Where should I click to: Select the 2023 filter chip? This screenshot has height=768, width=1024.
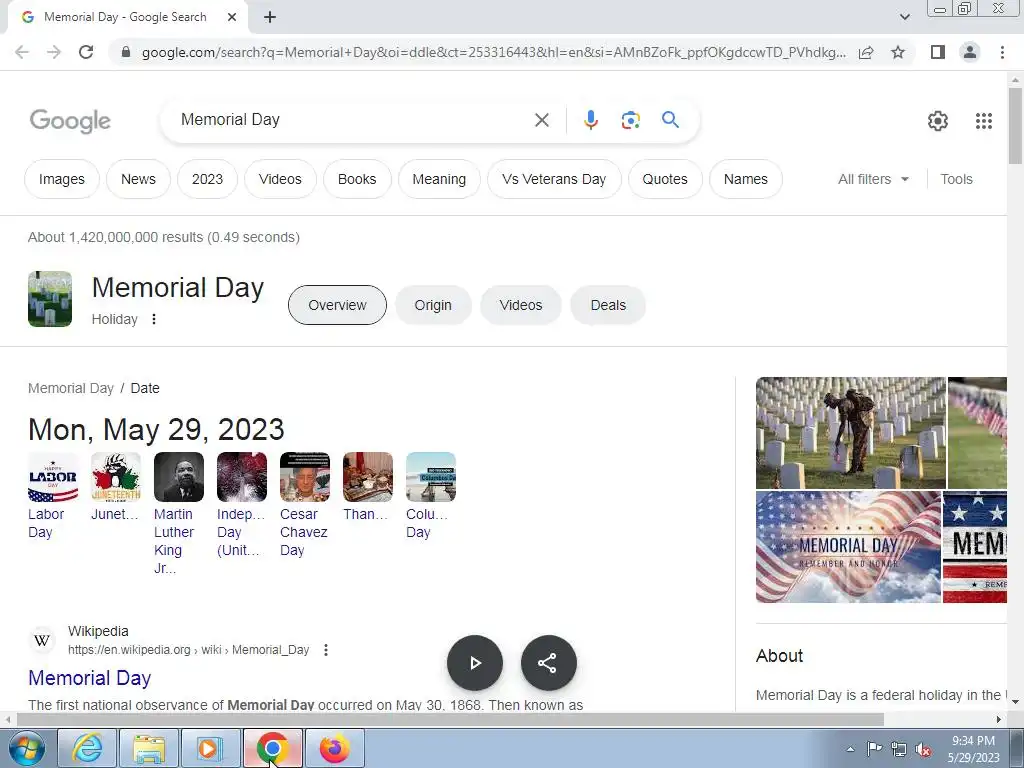coord(207,179)
